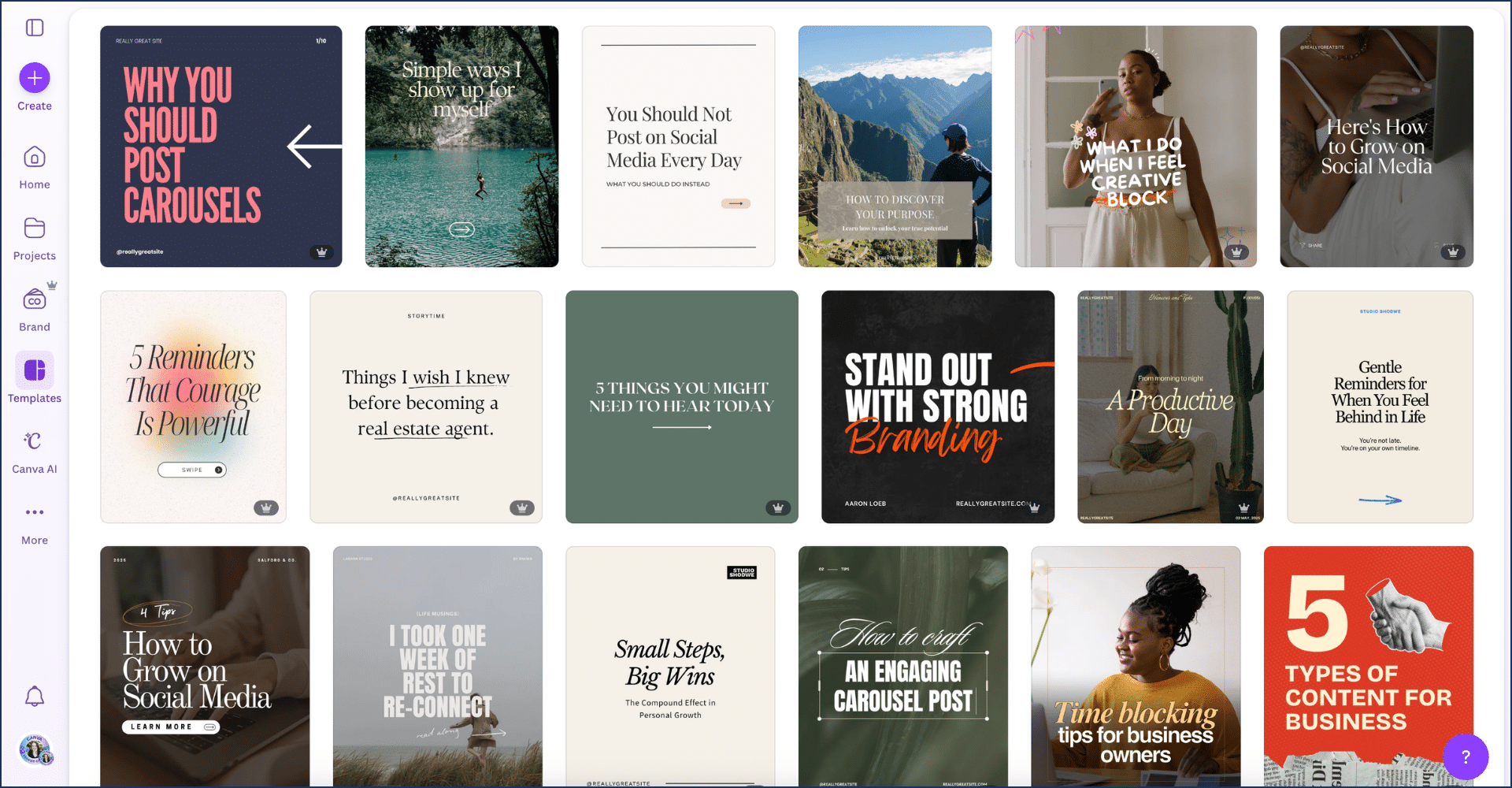1512x788 pixels.
Task: Open 'Time blocking tips for business owners' template
Action: tap(1136, 666)
